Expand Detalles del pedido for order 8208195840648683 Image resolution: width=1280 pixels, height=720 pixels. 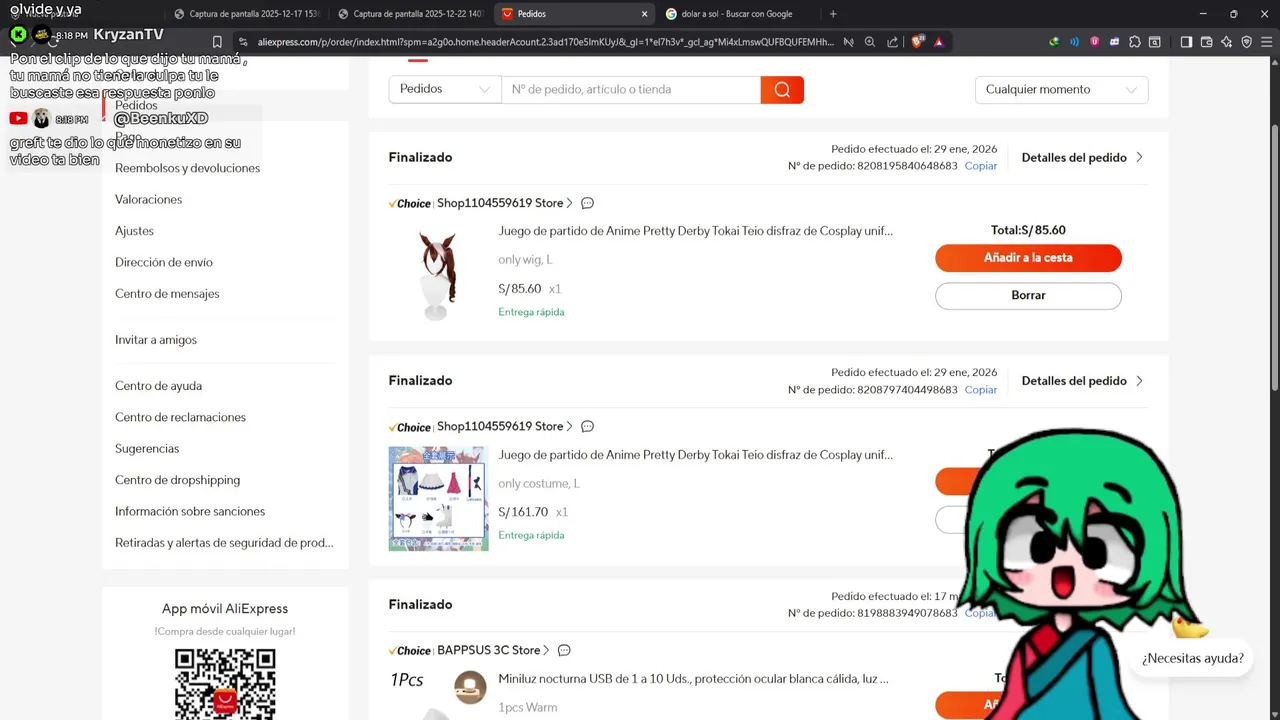click(x=1082, y=157)
